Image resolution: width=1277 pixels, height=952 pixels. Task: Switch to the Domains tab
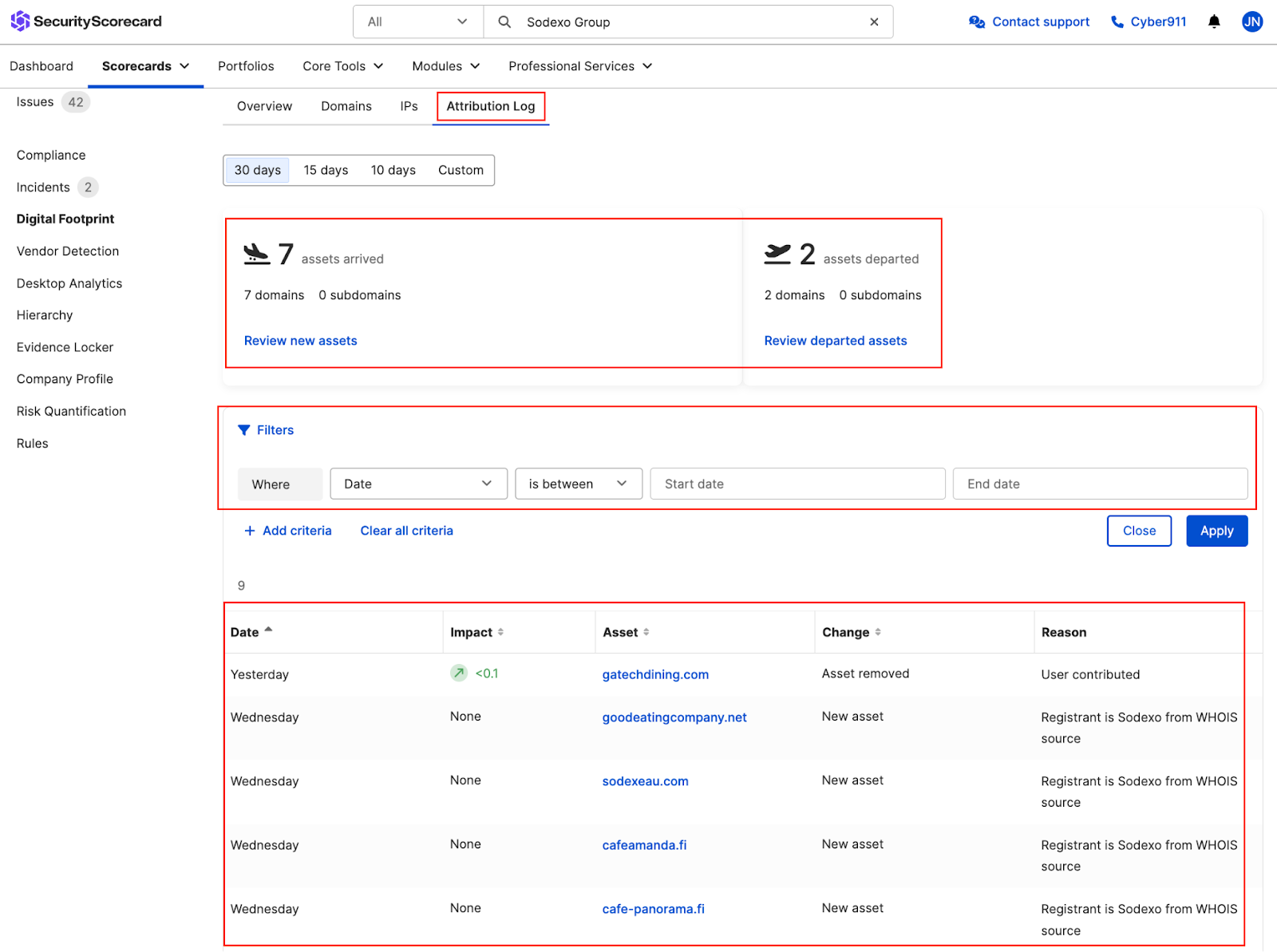(346, 106)
